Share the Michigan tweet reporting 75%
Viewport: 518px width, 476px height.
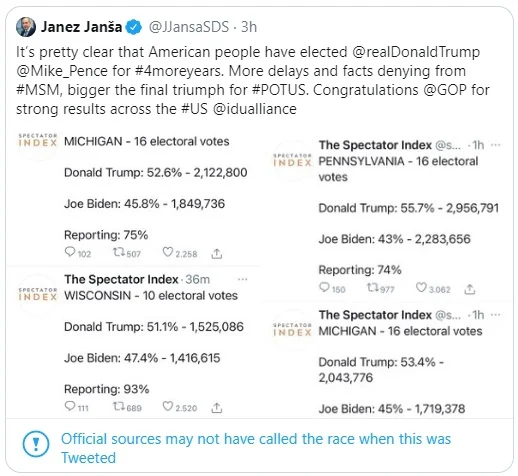(x=217, y=254)
